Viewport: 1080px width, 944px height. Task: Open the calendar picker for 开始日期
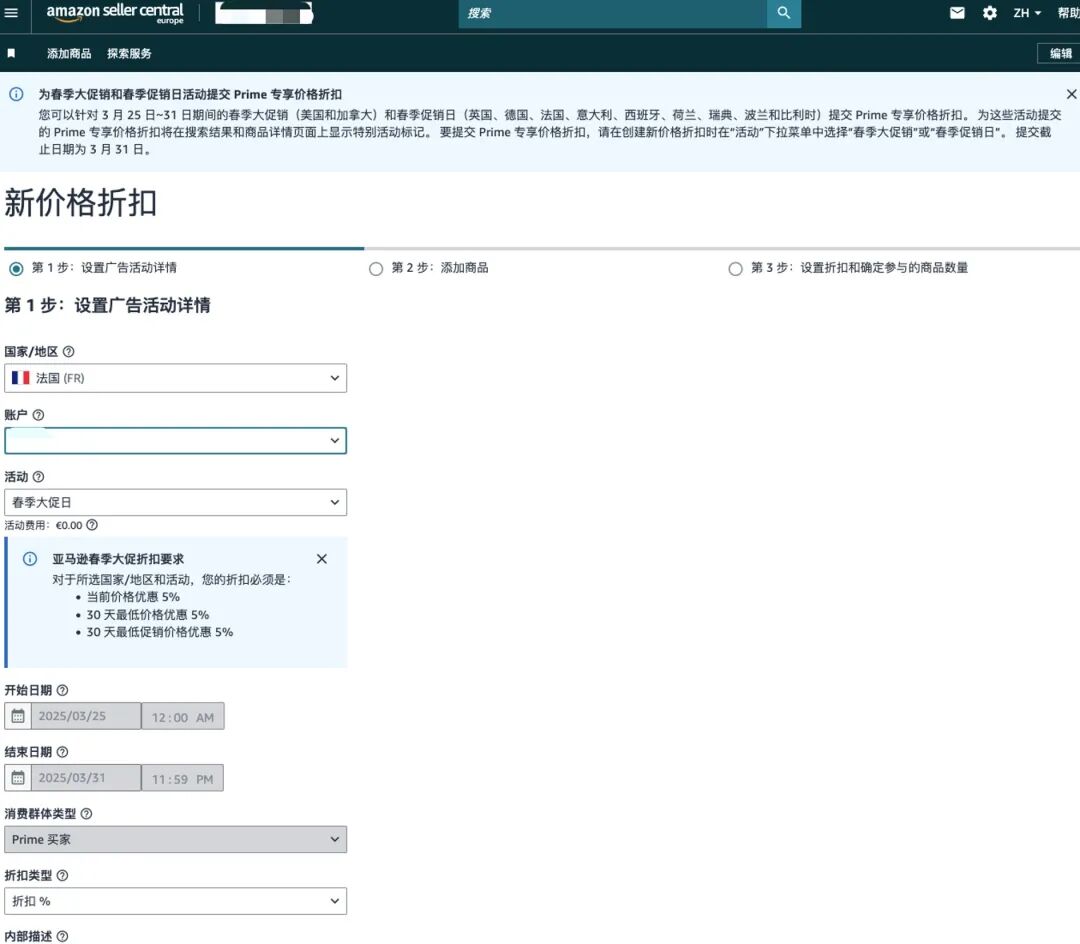tap(17, 715)
